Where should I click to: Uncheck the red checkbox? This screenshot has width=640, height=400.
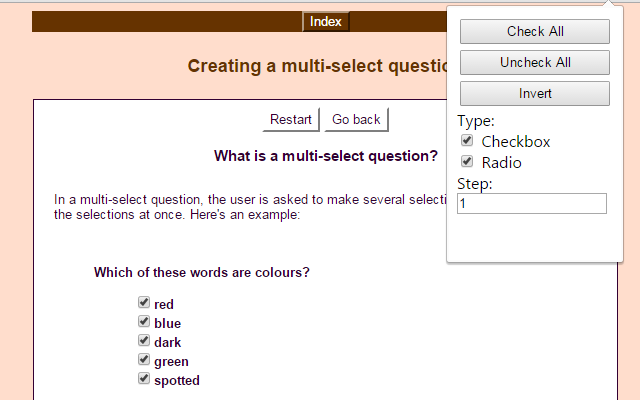(144, 303)
